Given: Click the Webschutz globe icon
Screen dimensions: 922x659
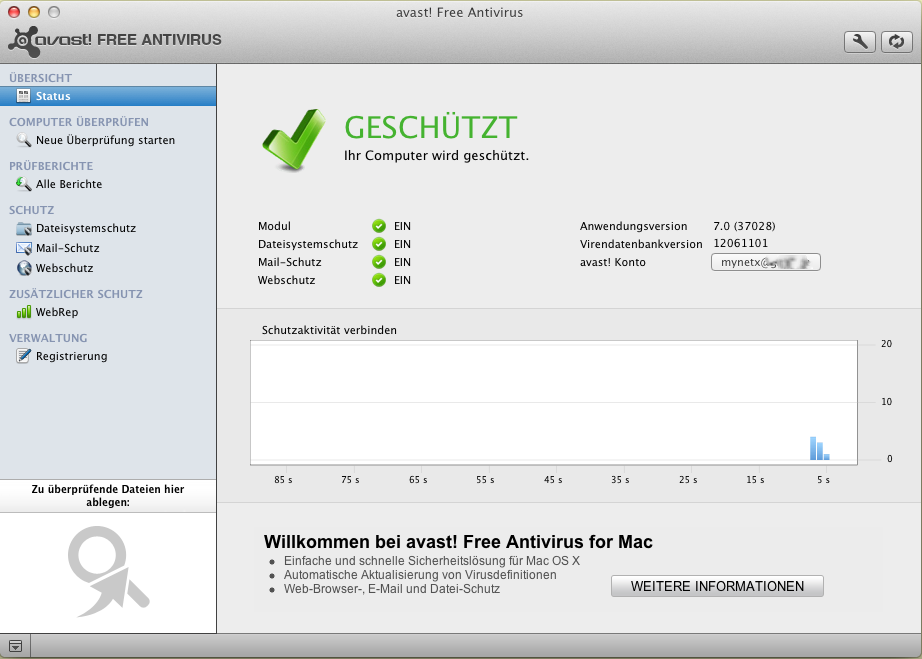Looking at the screenshot, I should tap(24, 268).
